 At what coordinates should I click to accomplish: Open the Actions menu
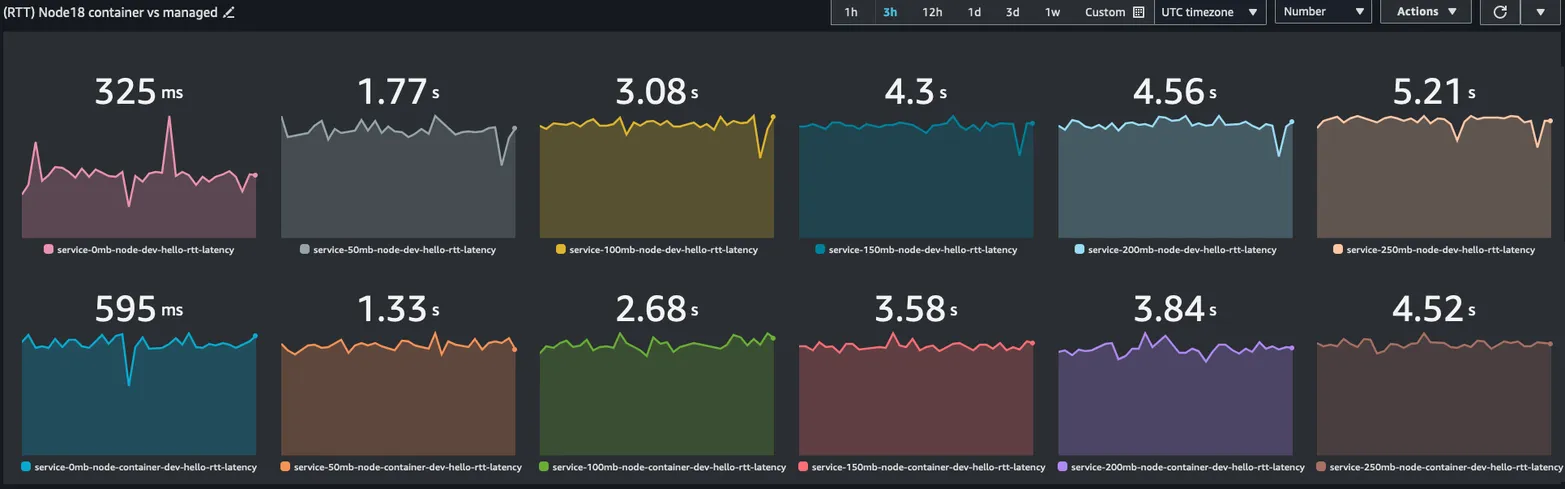coord(1426,12)
